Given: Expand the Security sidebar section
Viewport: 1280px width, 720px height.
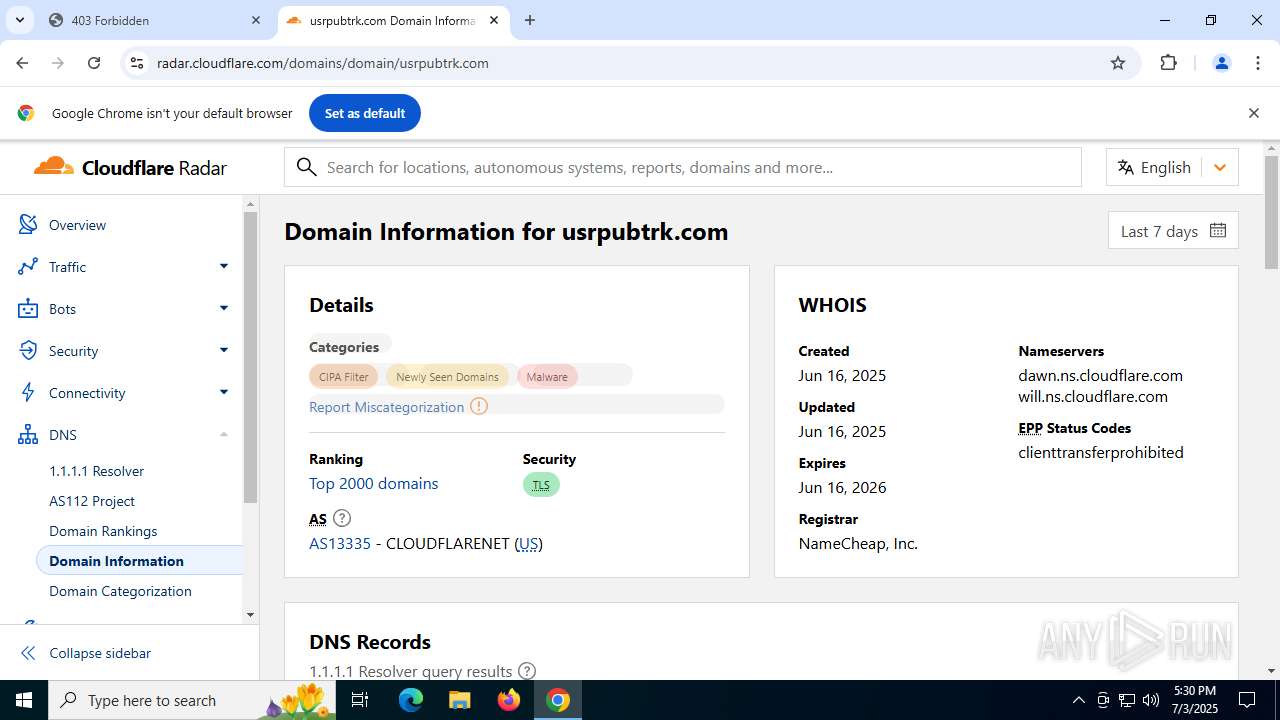Looking at the screenshot, I should [224, 350].
